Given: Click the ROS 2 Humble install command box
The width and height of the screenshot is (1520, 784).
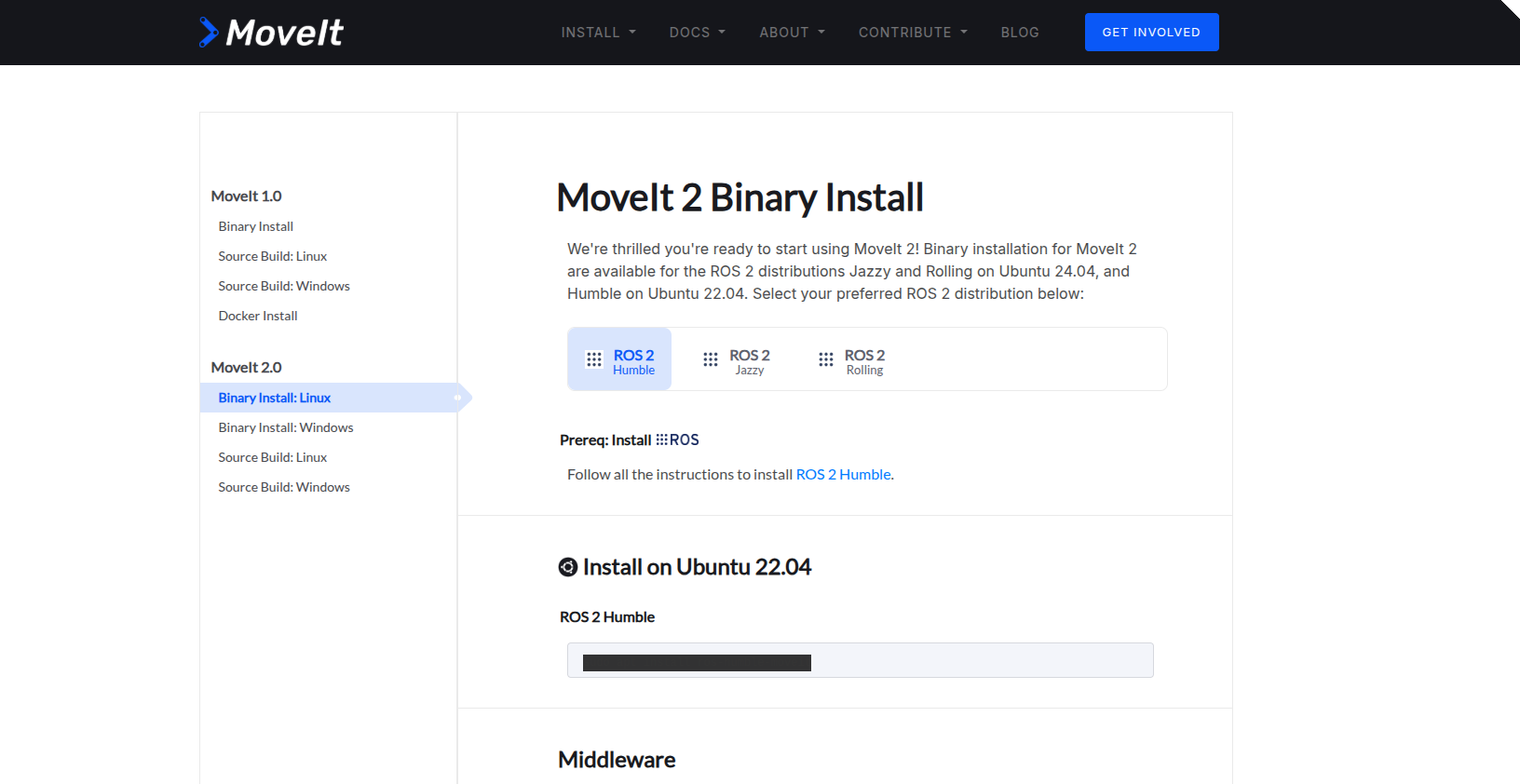Looking at the screenshot, I should click(860, 660).
